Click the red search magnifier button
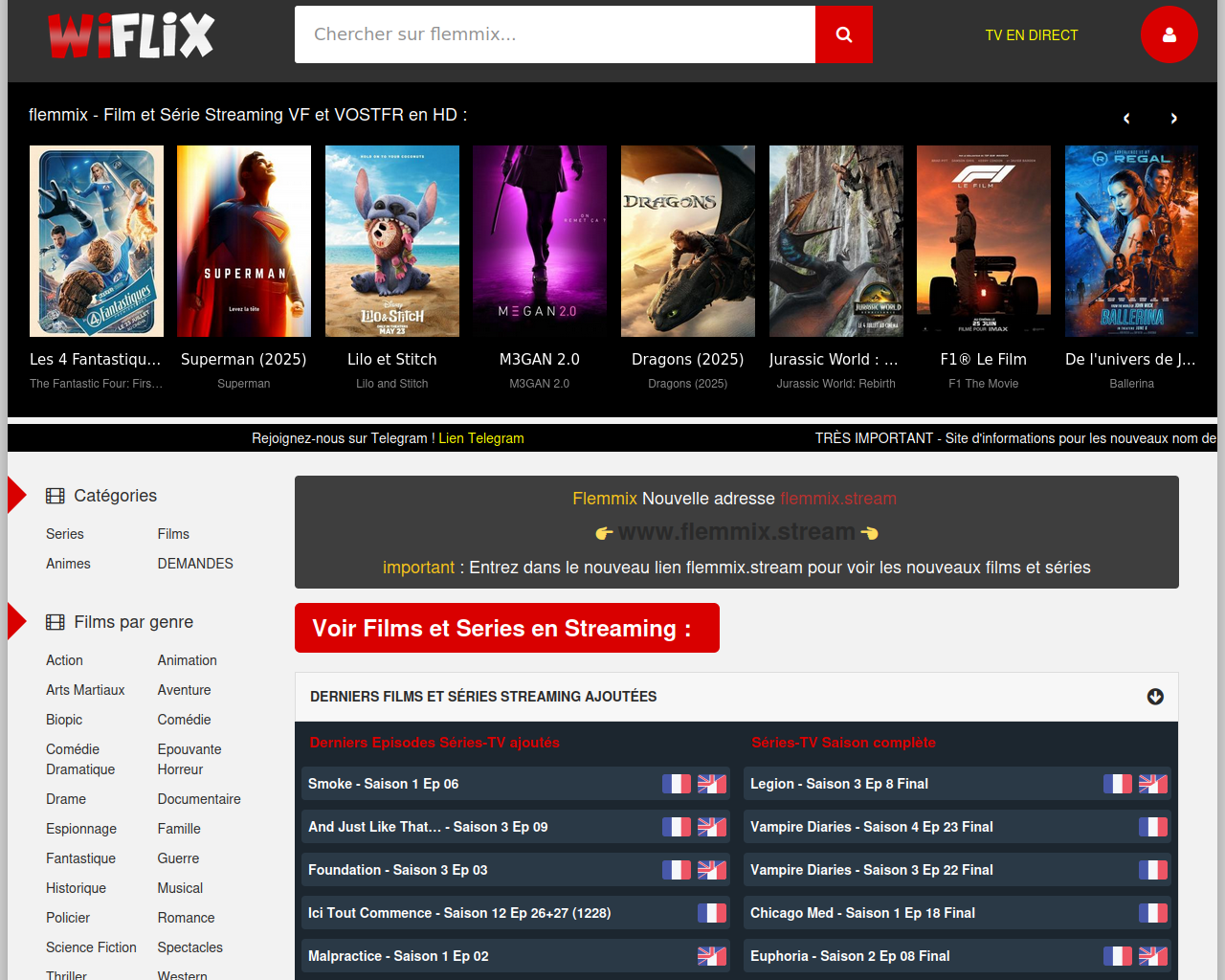Screen dimensions: 1225x980 pyautogui.click(x=843, y=34)
